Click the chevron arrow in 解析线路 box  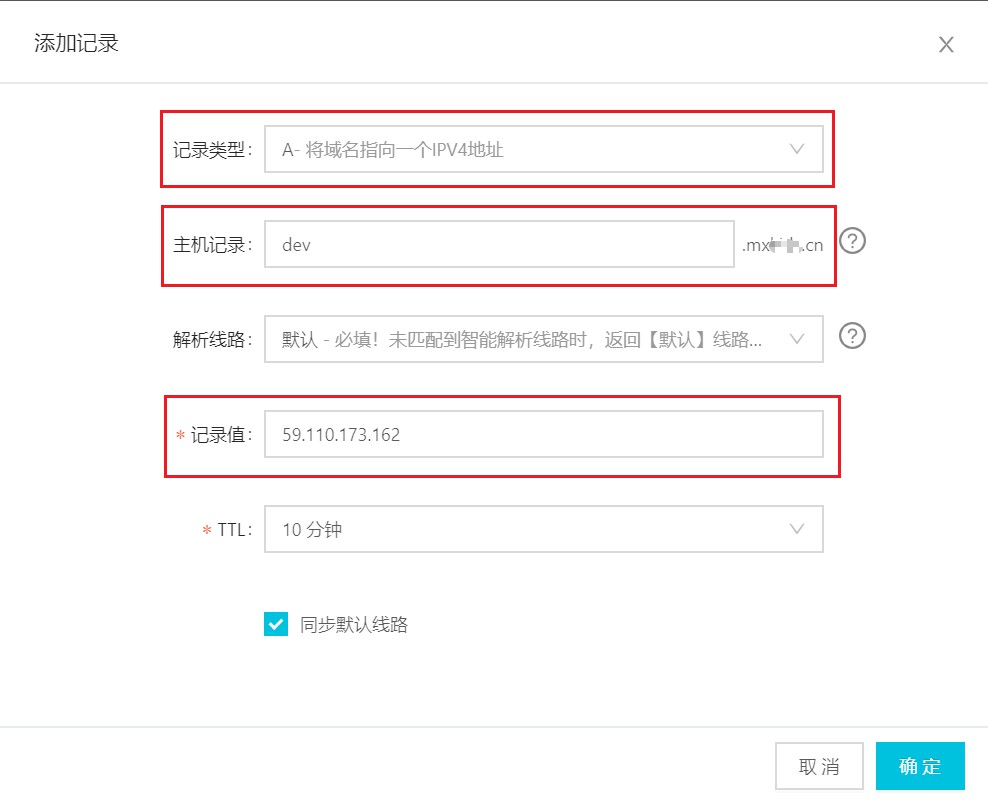[797, 339]
